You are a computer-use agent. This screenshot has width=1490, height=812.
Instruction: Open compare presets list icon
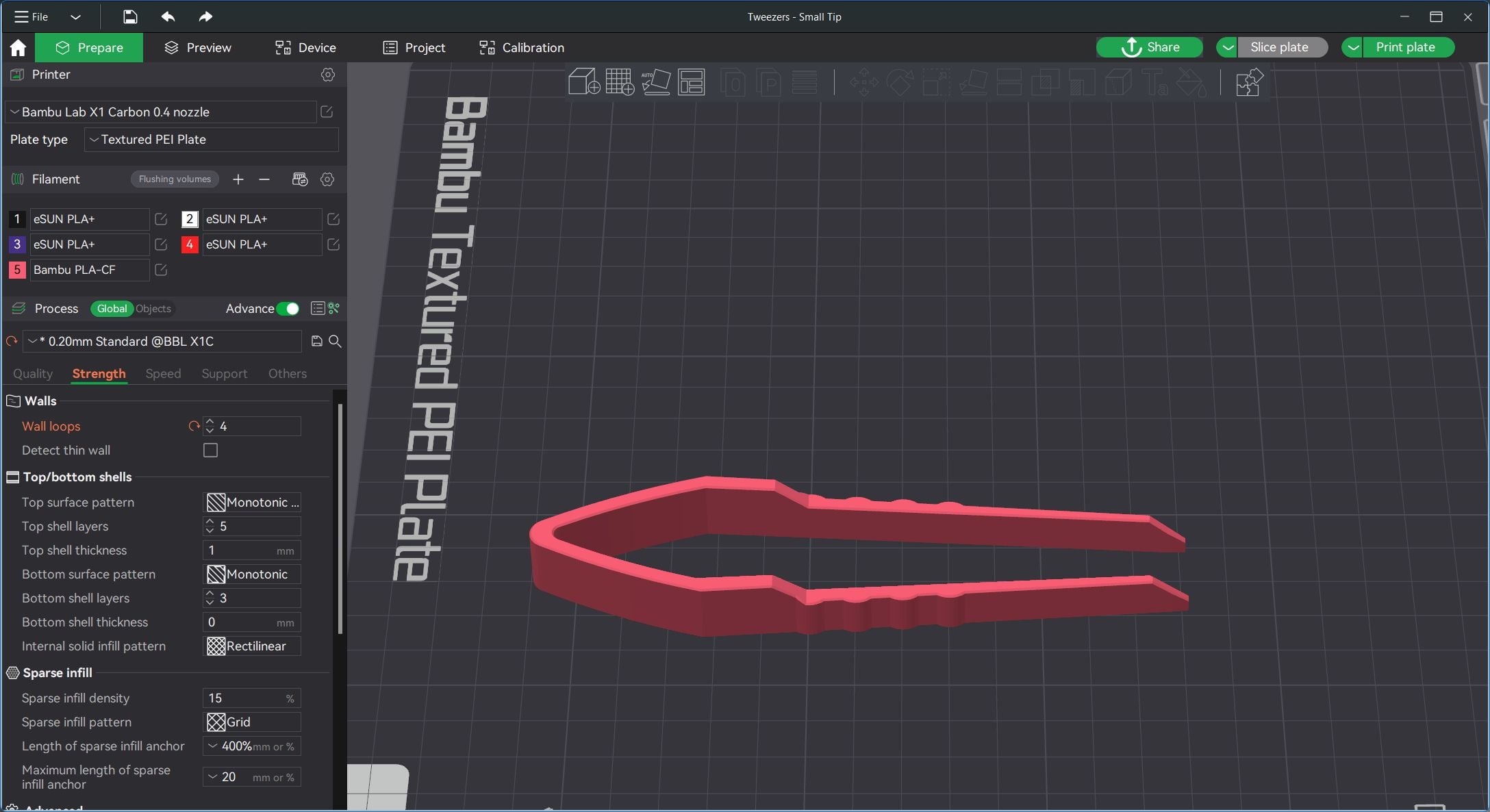(318, 309)
